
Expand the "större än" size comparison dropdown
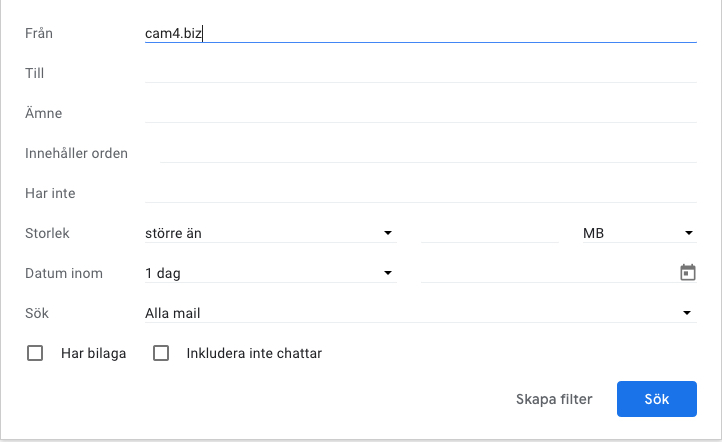click(269, 233)
